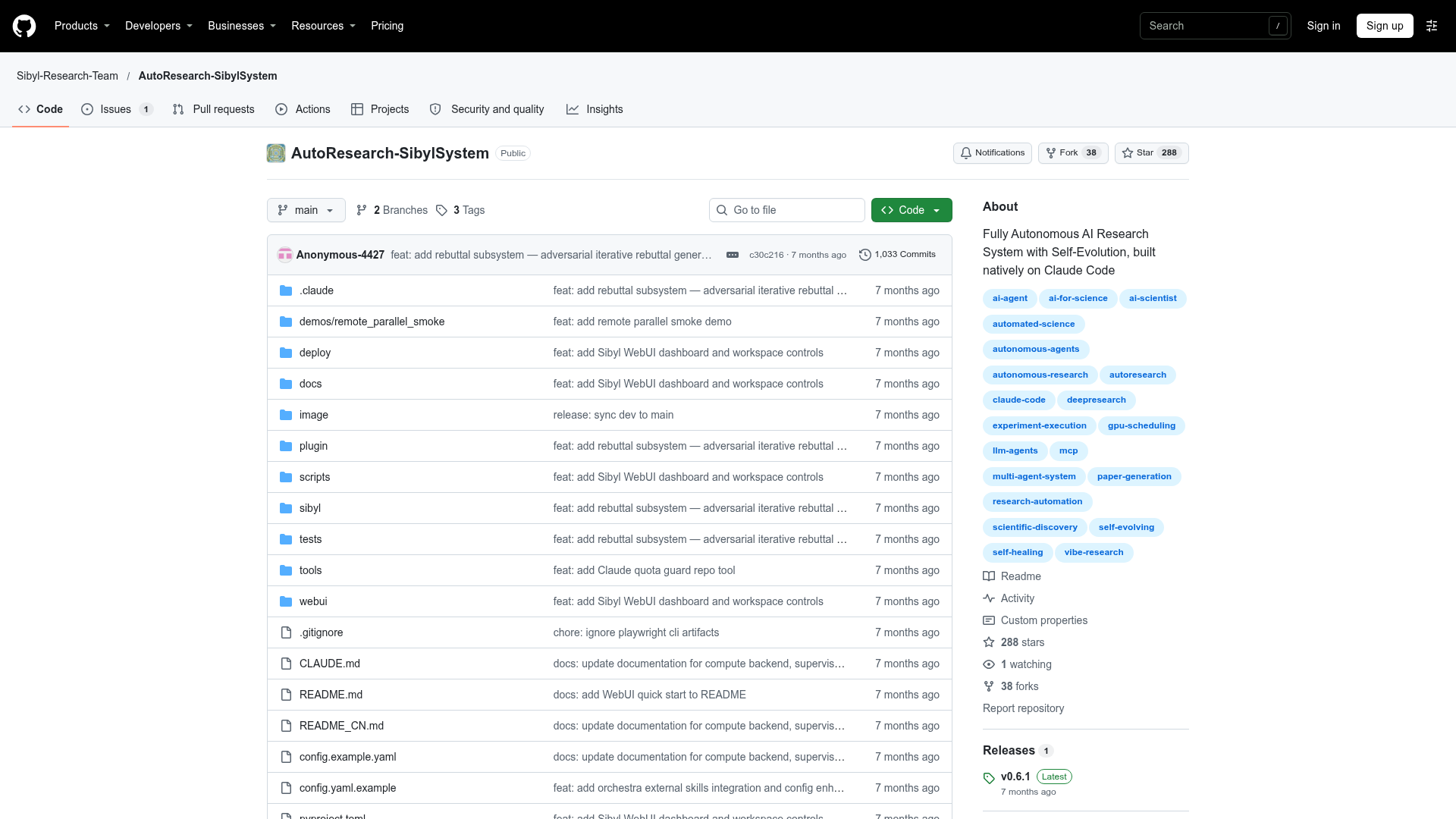Image resolution: width=1456 pixels, height=819 pixels.
Task: Click the star icon to star repository
Action: pos(1128,153)
